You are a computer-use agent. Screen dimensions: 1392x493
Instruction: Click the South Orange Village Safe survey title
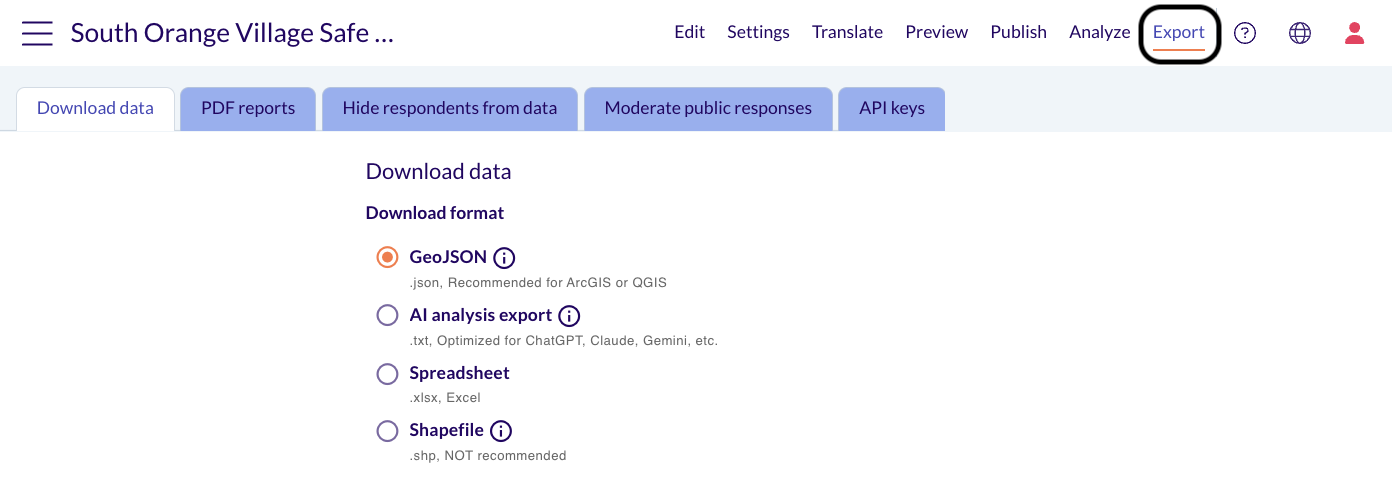[x=232, y=33]
